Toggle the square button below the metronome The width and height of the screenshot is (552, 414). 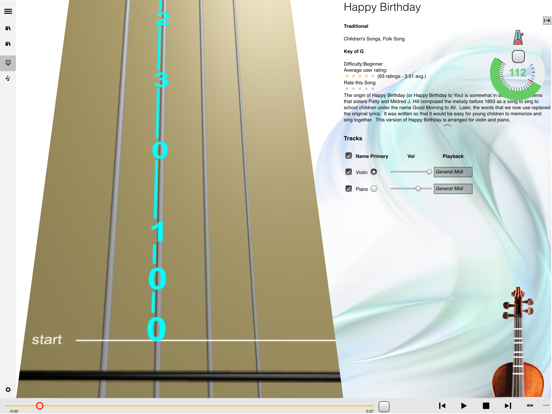[518, 56]
